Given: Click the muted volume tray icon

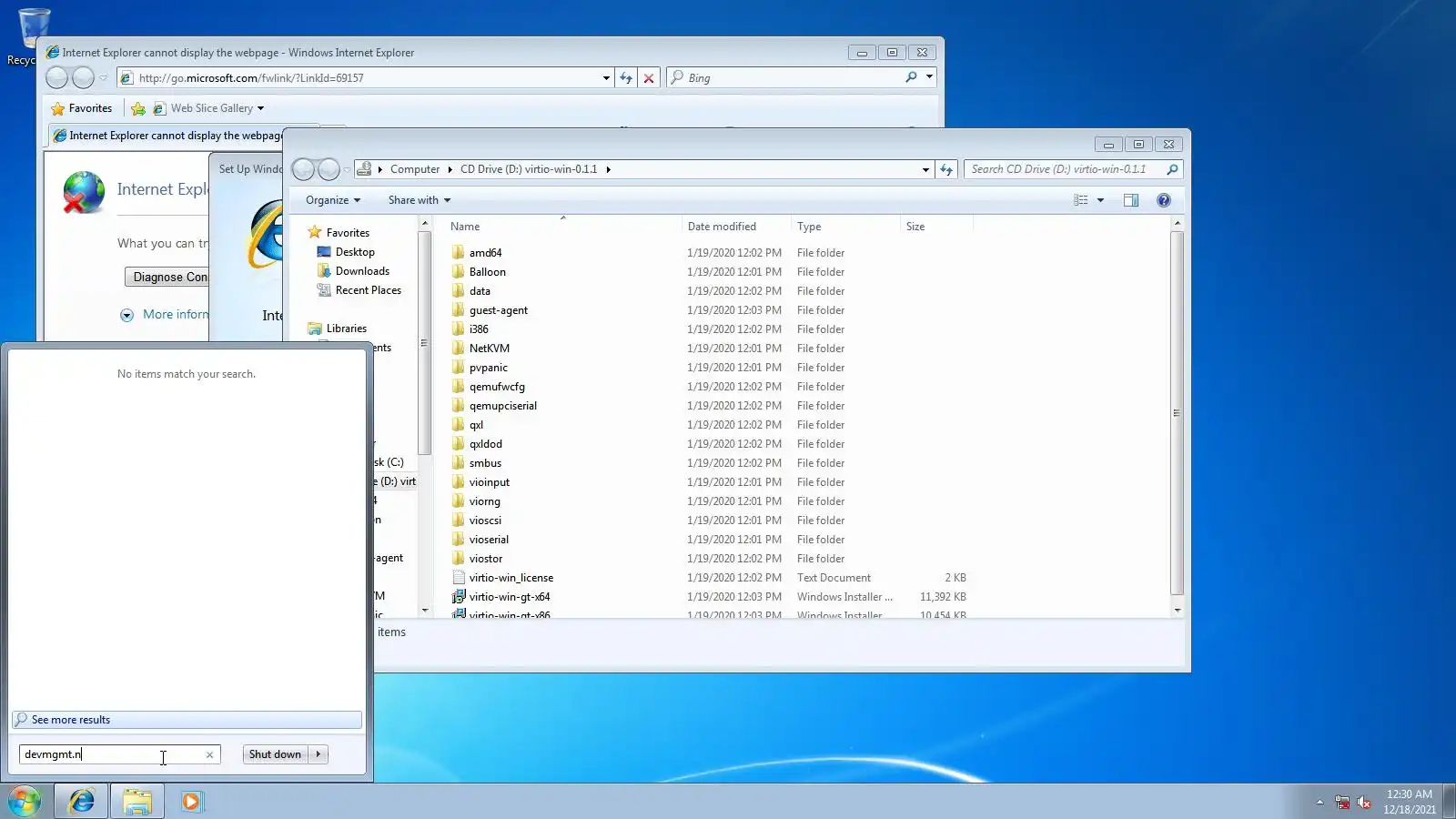Looking at the screenshot, I should (1364, 802).
